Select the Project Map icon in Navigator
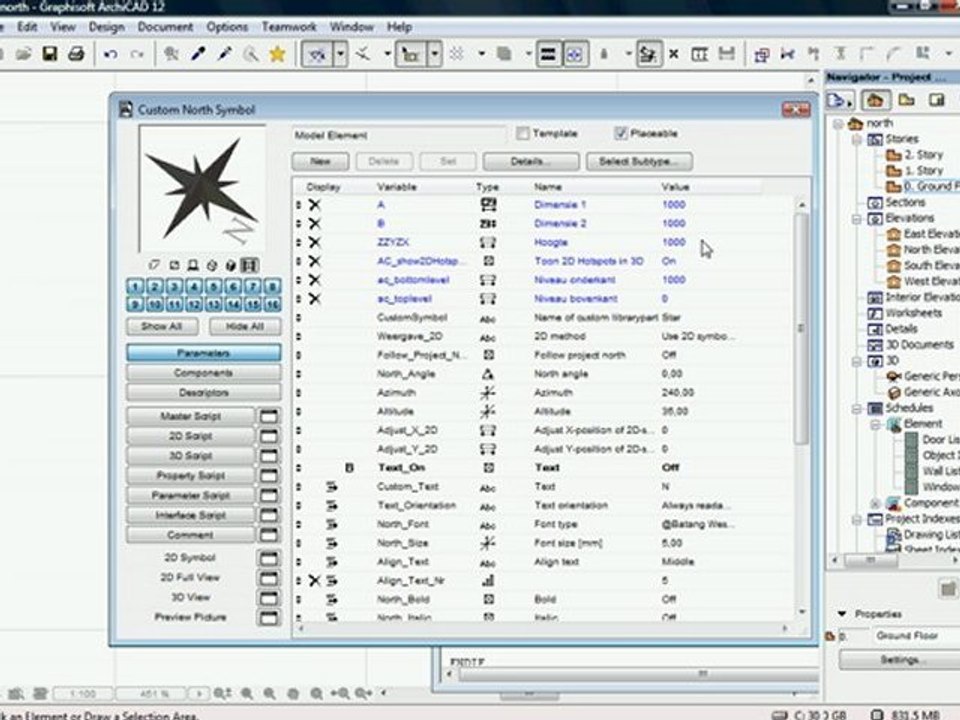This screenshot has width=960, height=720. click(876, 100)
